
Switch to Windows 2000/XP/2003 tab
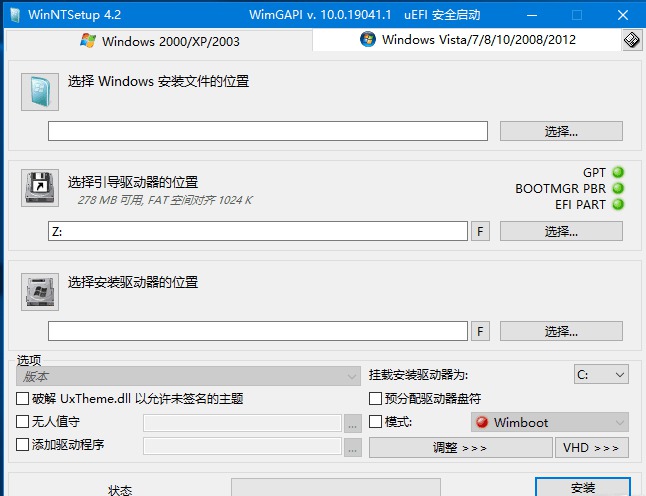click(159, 41)
